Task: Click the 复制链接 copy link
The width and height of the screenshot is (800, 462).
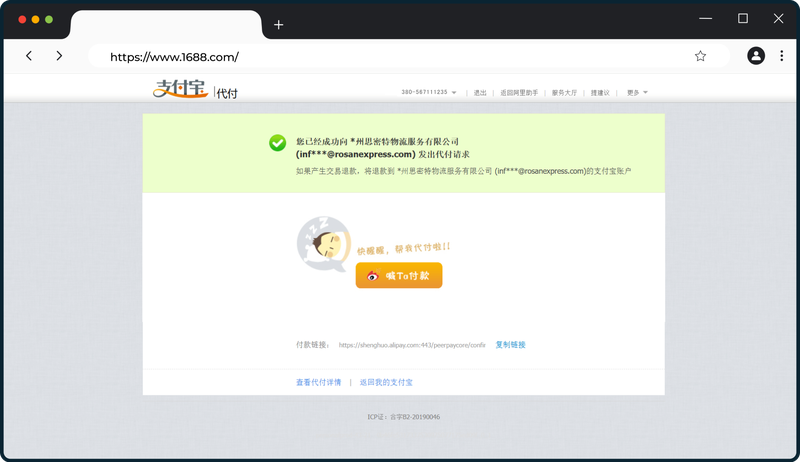Action: click(510, 345)
